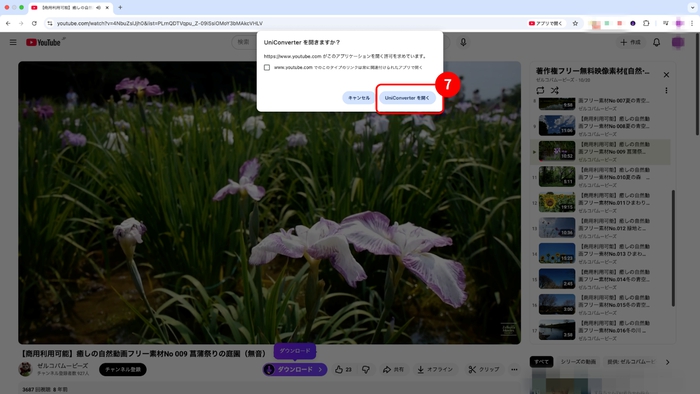Go forward with the browser forward arrow

21,23
